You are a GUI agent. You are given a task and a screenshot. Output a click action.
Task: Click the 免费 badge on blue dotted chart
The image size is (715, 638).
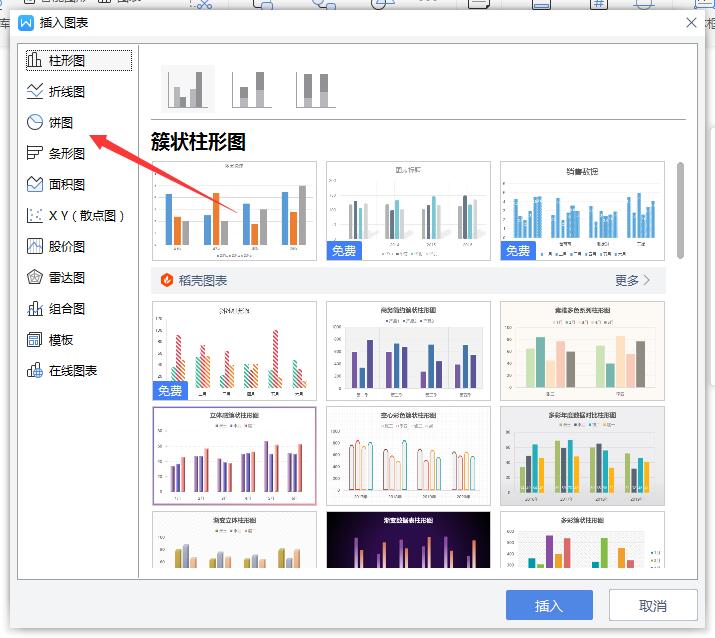518,251
